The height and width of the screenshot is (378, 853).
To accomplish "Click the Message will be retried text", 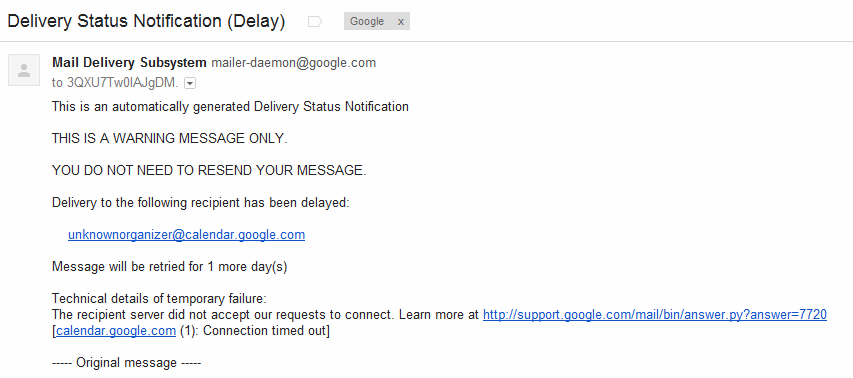I will 170,267.
